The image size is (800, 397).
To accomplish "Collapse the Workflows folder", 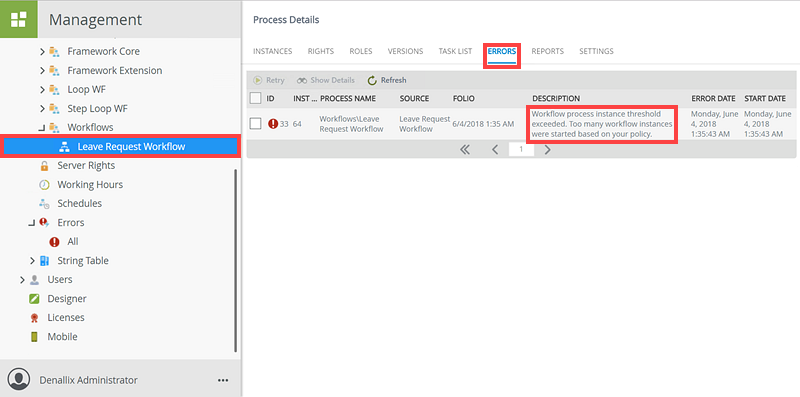I will (42, 128).
